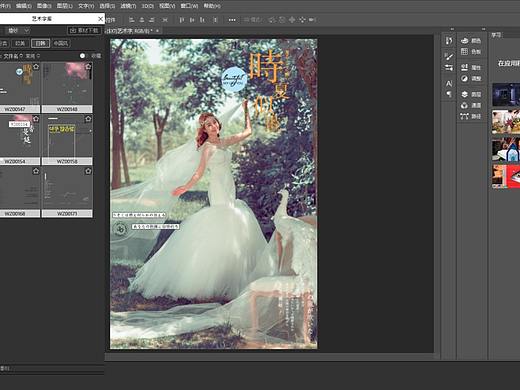Favorite the W200948 template star
The height and width of the screenshot is (390, 520).
88,67
